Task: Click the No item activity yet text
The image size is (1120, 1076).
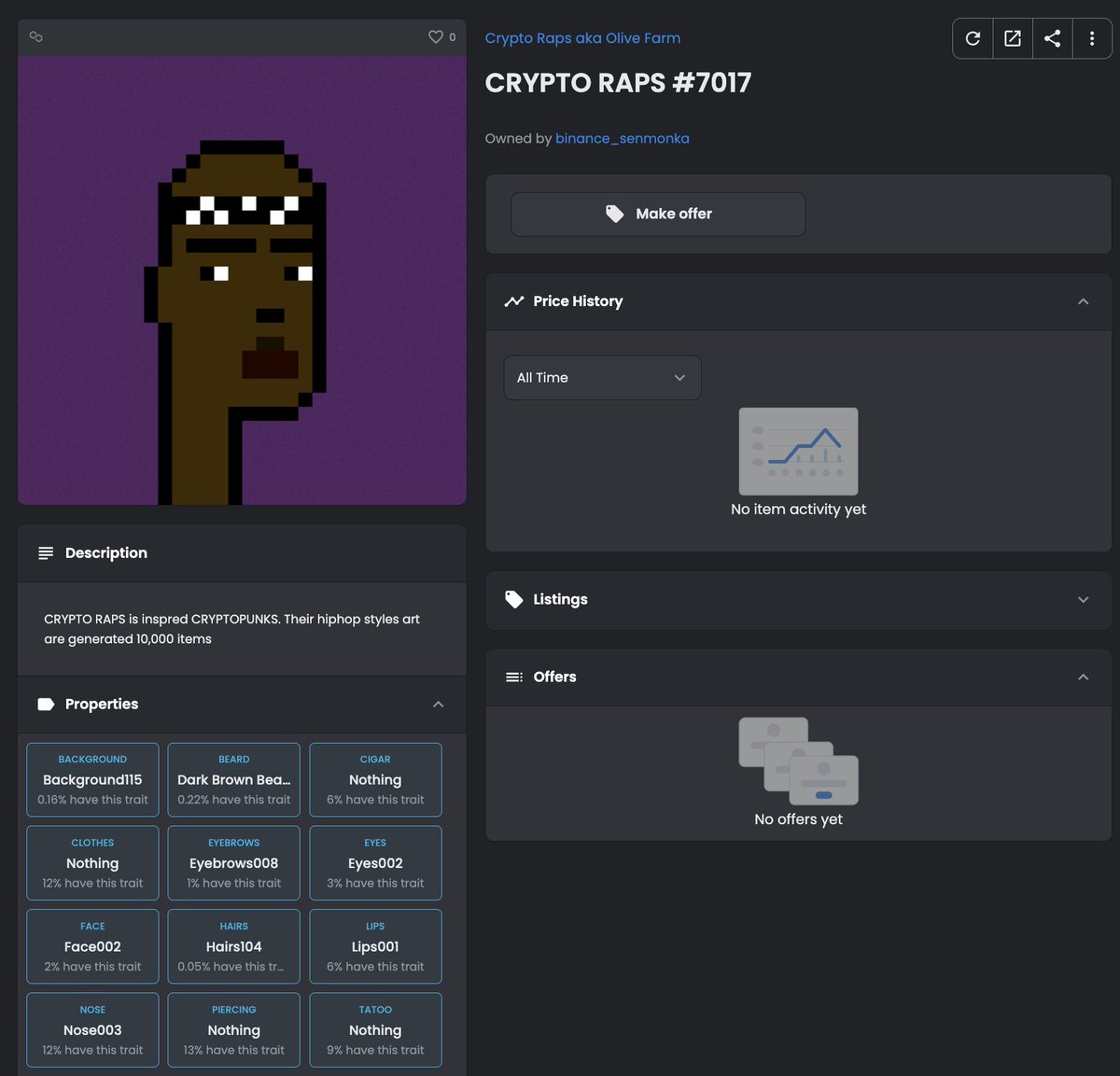Action: click(798, 510)
